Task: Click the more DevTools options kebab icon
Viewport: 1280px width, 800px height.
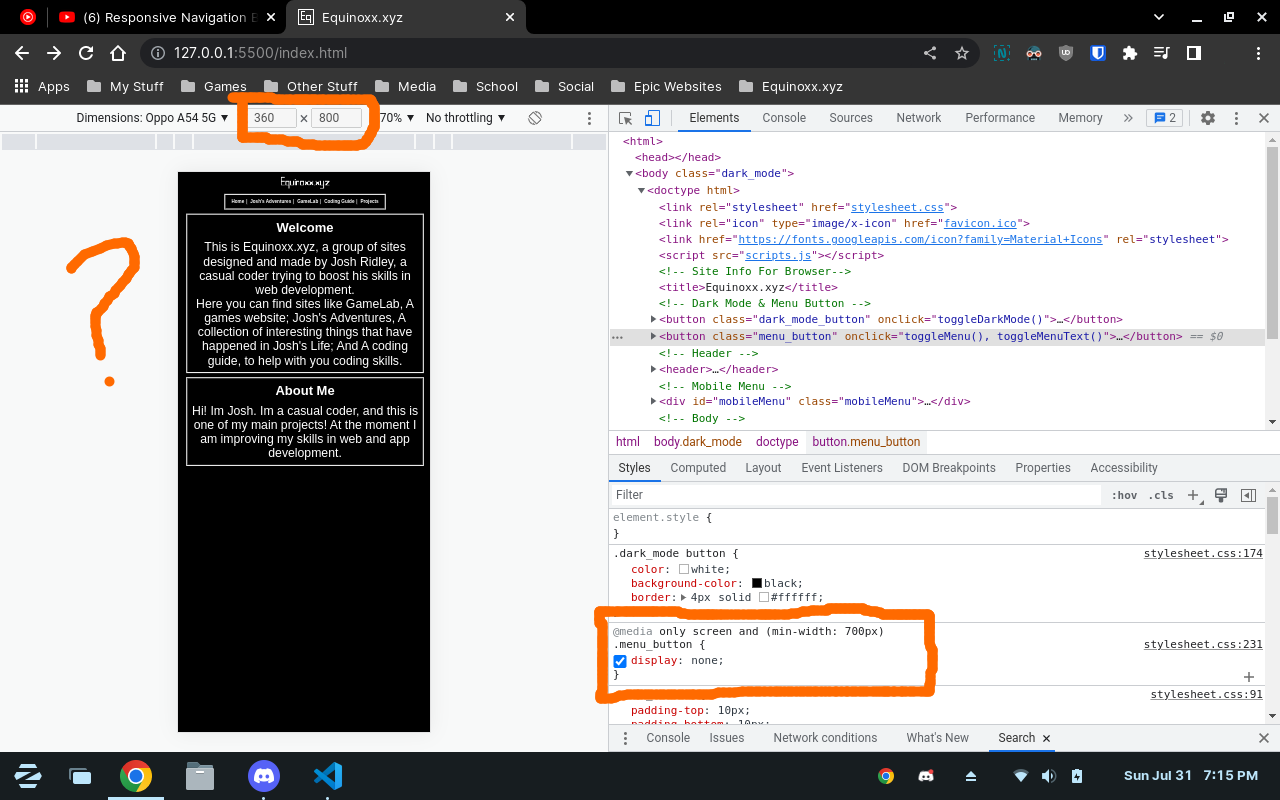Action: 1236,118
